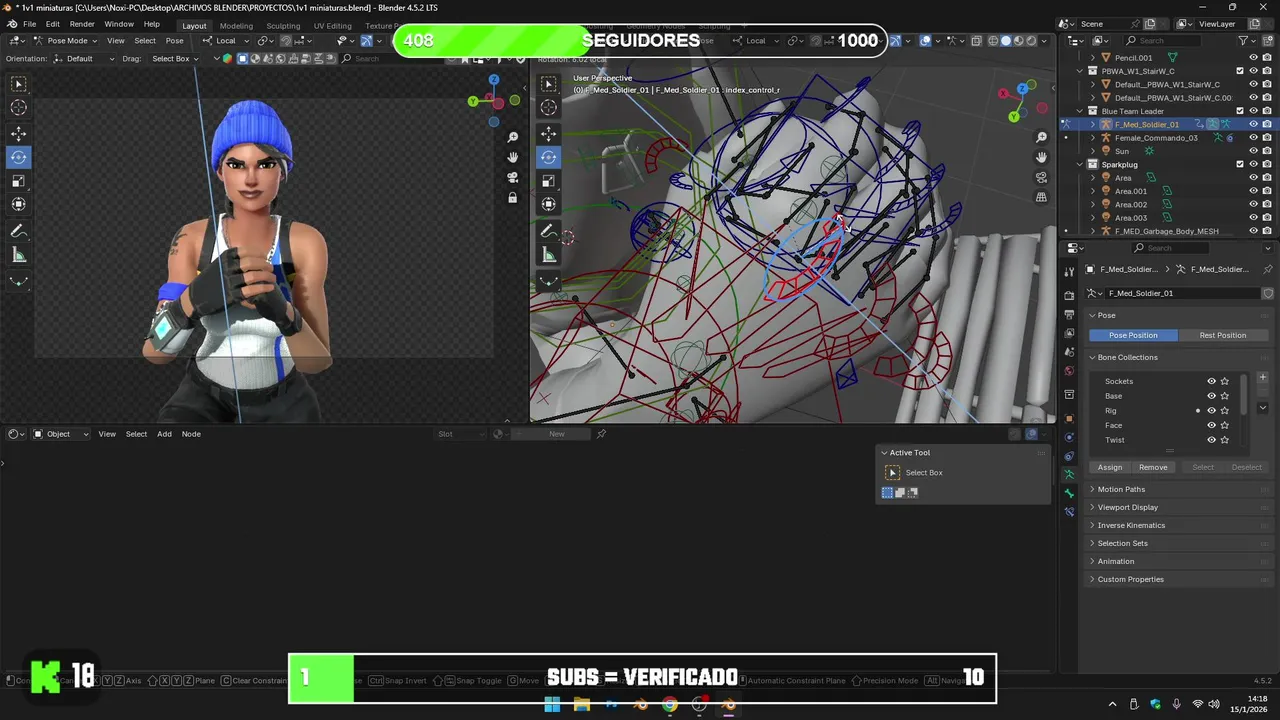Click the outliner filter funnel icon
Viewport: 1280px width, 720px height.
click(1244, 40)
